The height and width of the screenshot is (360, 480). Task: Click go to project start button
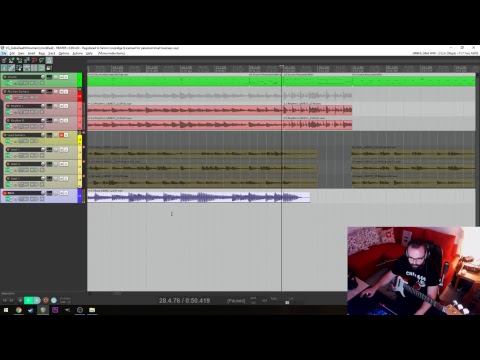pos(5,300)
